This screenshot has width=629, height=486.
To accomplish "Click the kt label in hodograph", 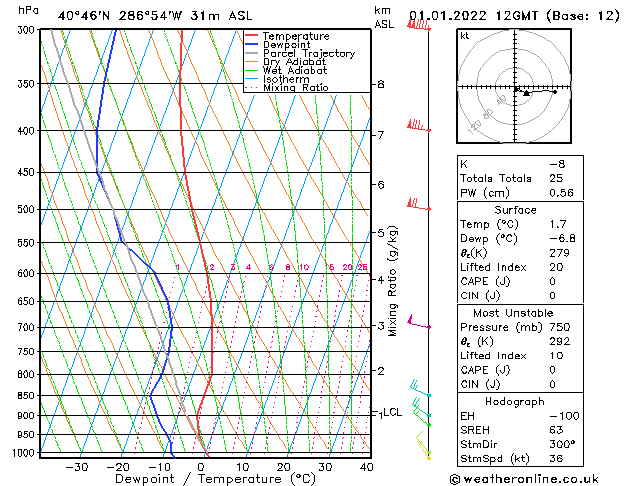I will [465, 36].
